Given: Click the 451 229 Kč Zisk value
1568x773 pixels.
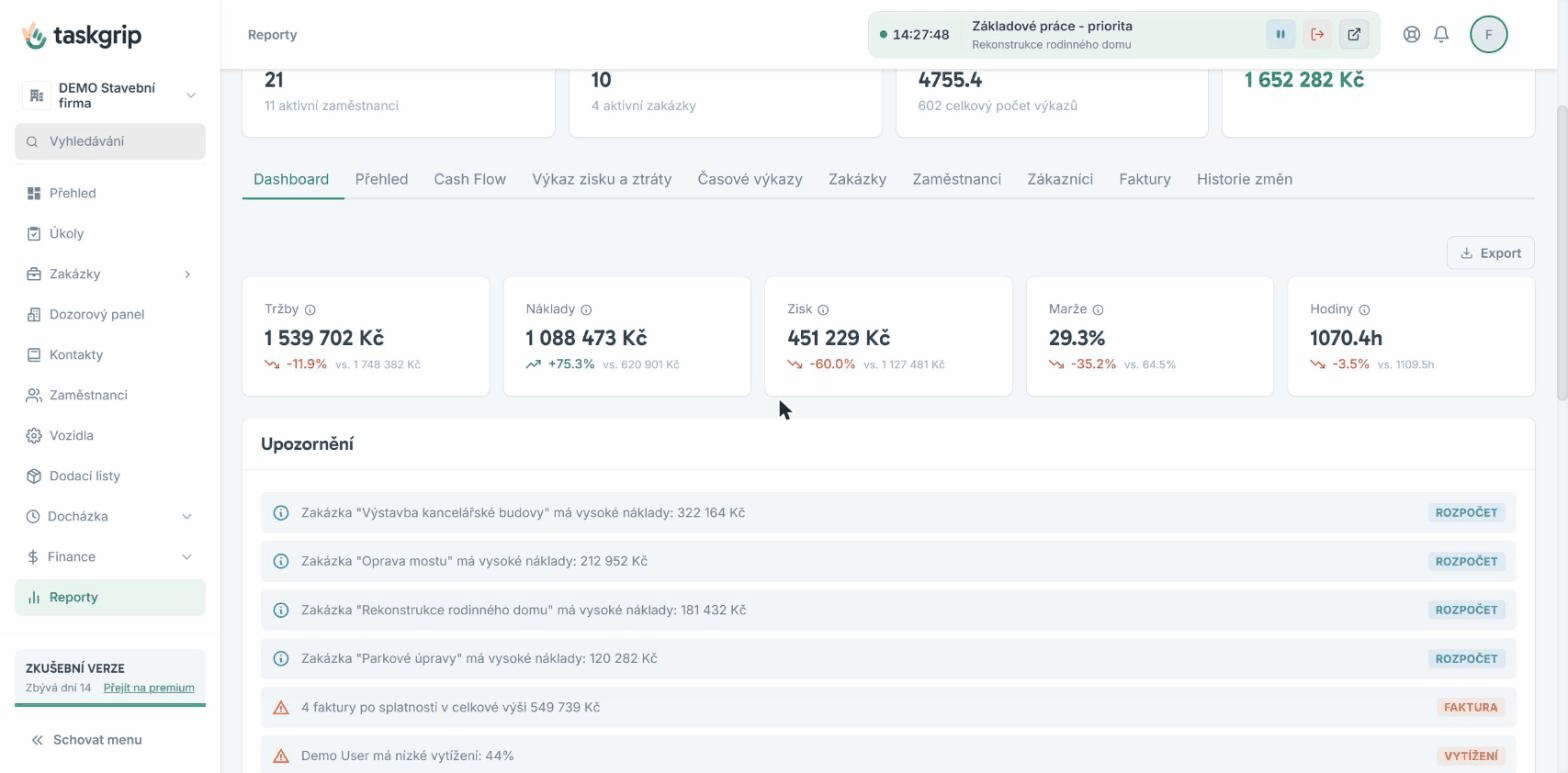Looking at the screenshot, I should (838, 338).
